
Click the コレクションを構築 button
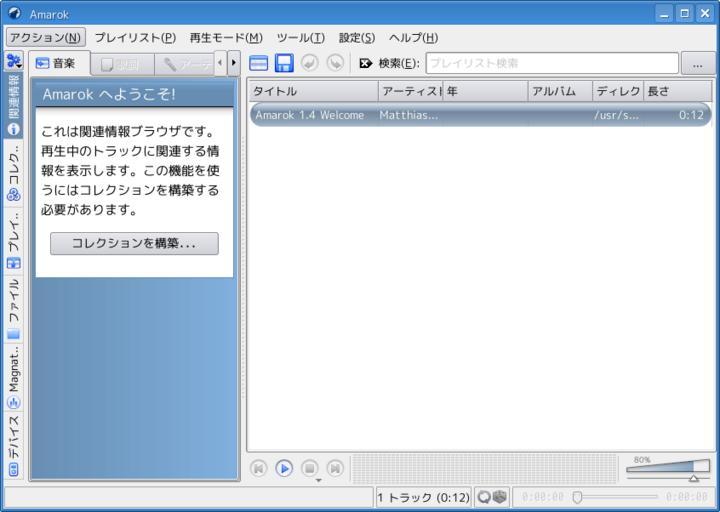click(x=134, y=243)
